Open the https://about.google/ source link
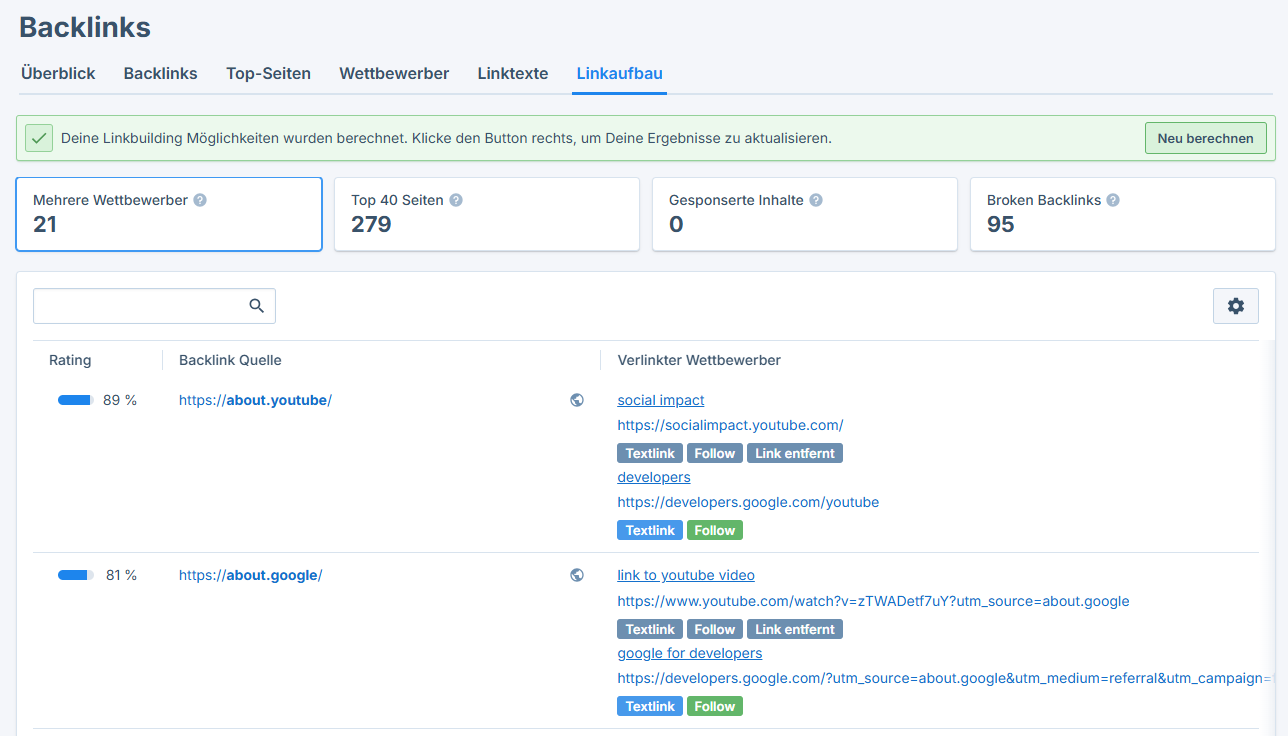The height and width of the screenshot is (736, 1288). click(x=250, y=575)
